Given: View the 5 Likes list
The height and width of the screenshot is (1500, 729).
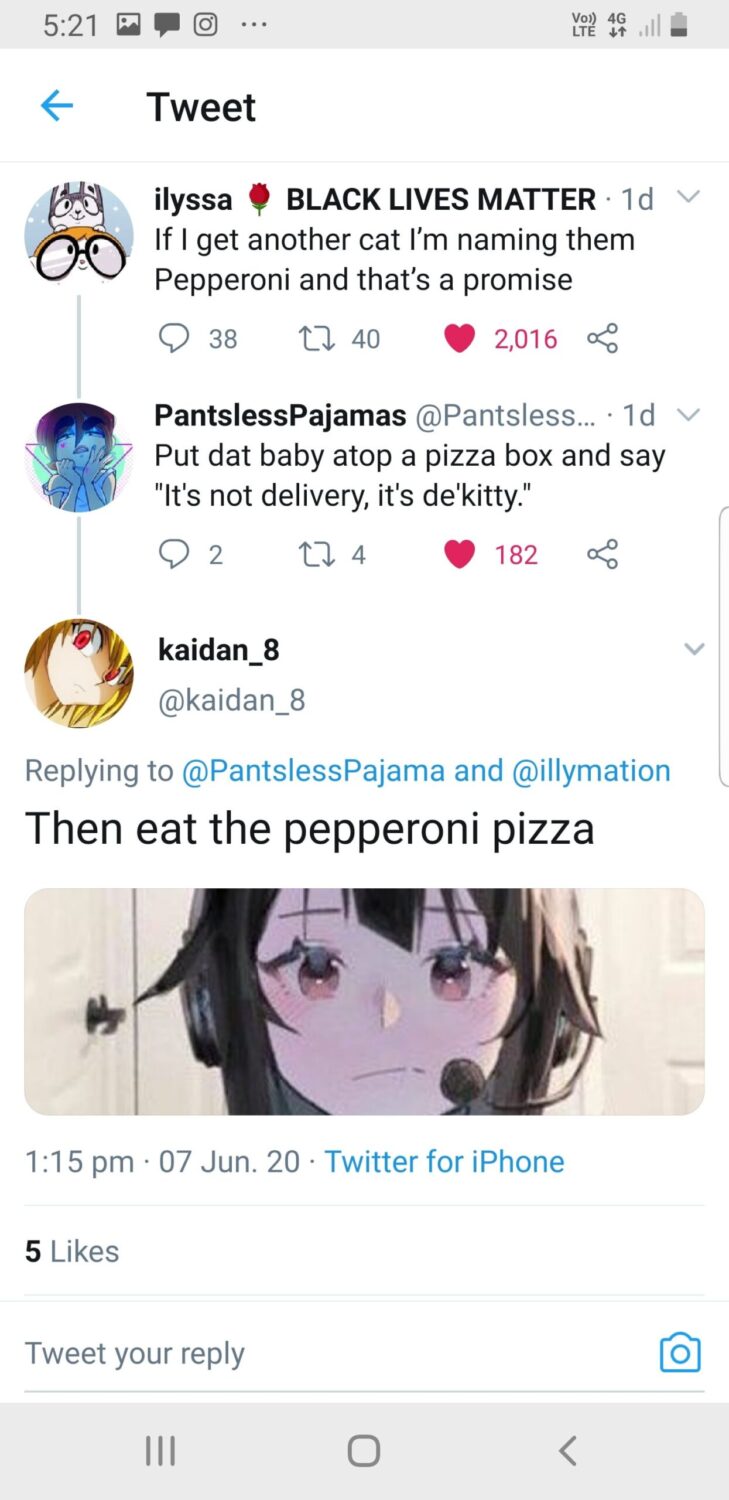Looking at the screenshot, I should 72,1251.
